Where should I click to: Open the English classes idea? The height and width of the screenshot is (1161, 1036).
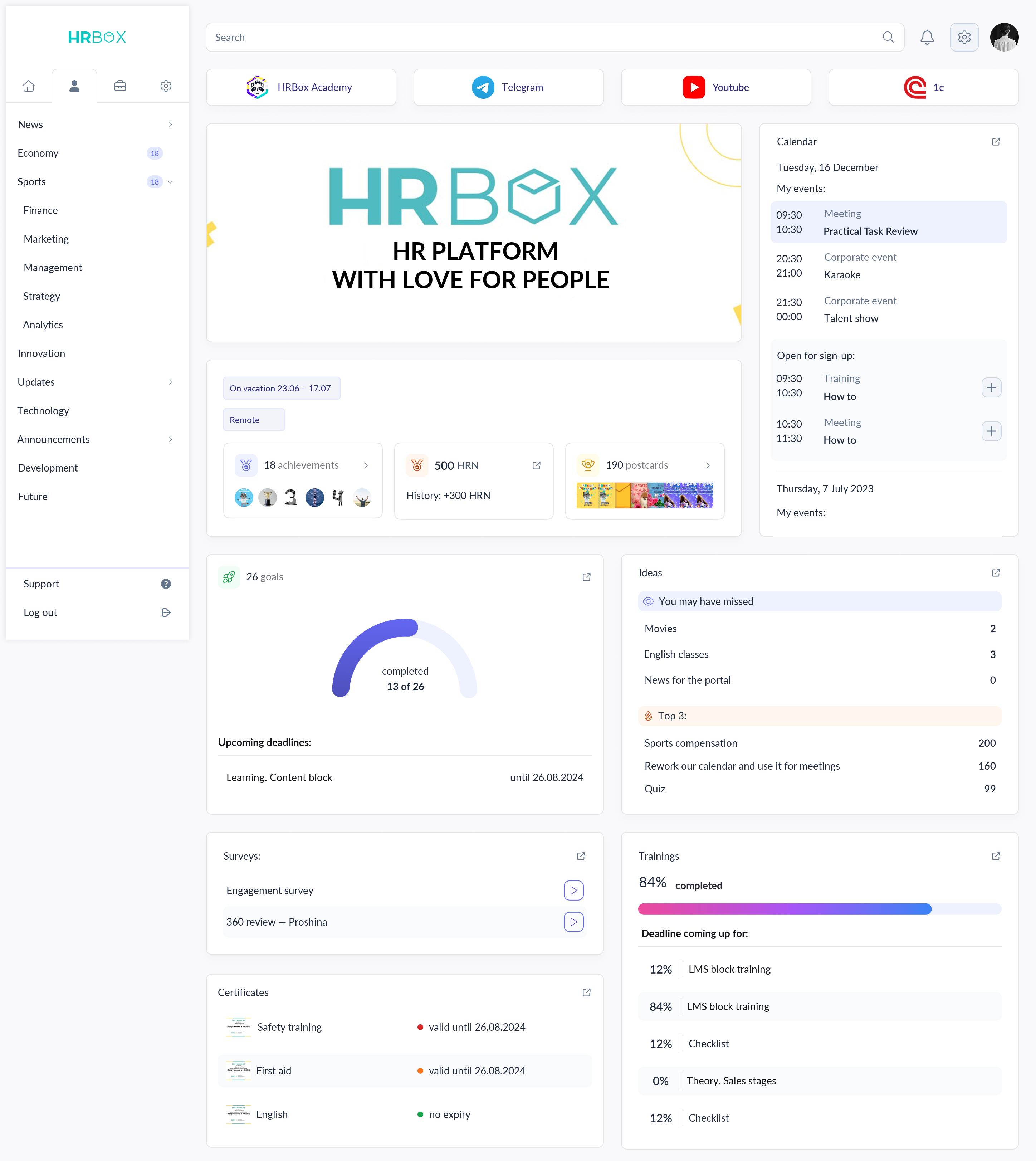click(x=820, y=655)
